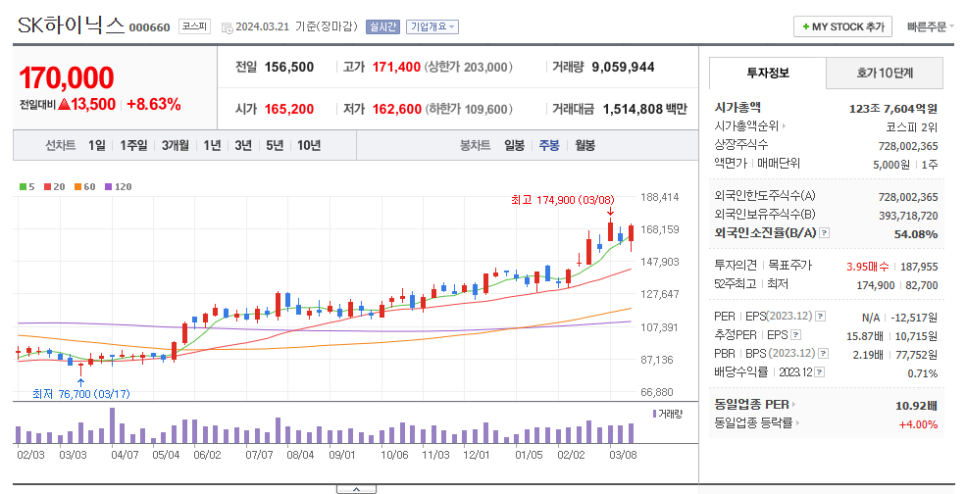Open the 투자의견 link
The width and height of the screenshot is (966, 494).
[736, 265]
